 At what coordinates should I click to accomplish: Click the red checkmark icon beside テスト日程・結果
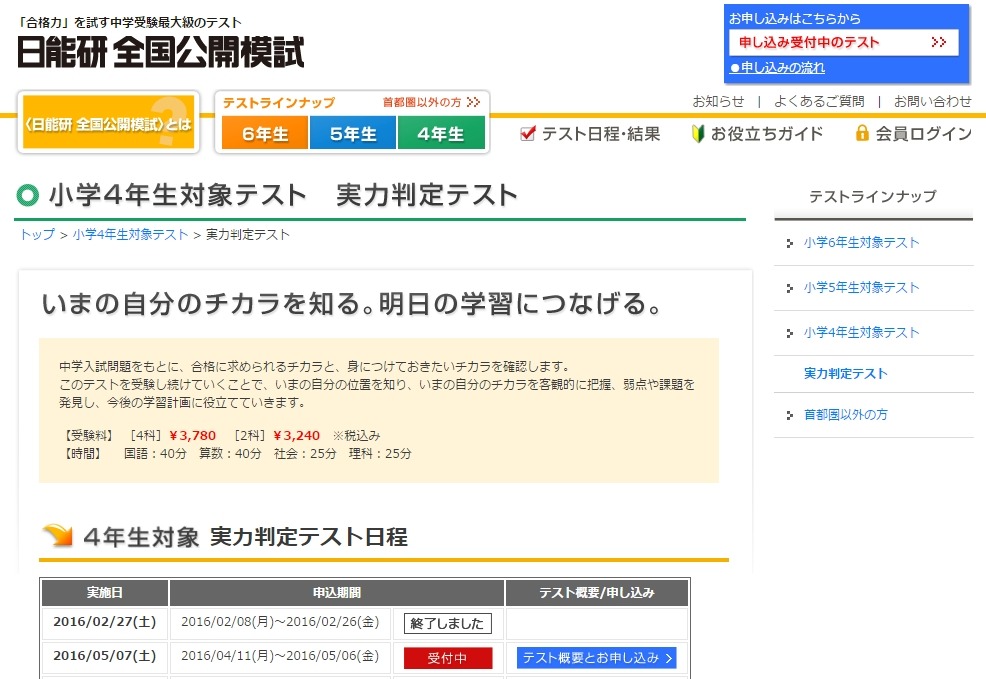(528, 133)
